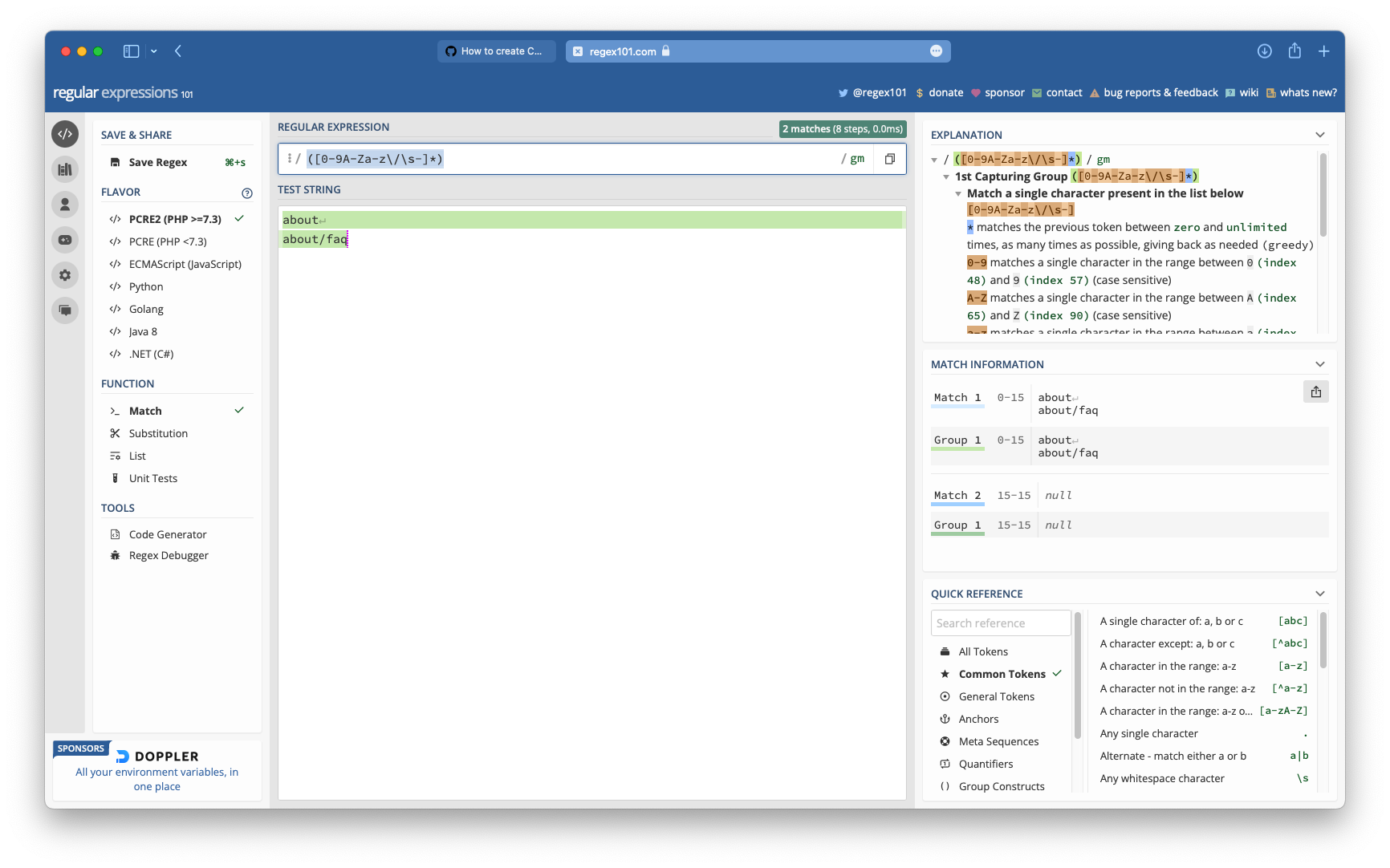The width and height of the screenshot is (1390, 868).
Task: Select the PCRE (PHP <7.3) flavor
Action: pos(169,241)
